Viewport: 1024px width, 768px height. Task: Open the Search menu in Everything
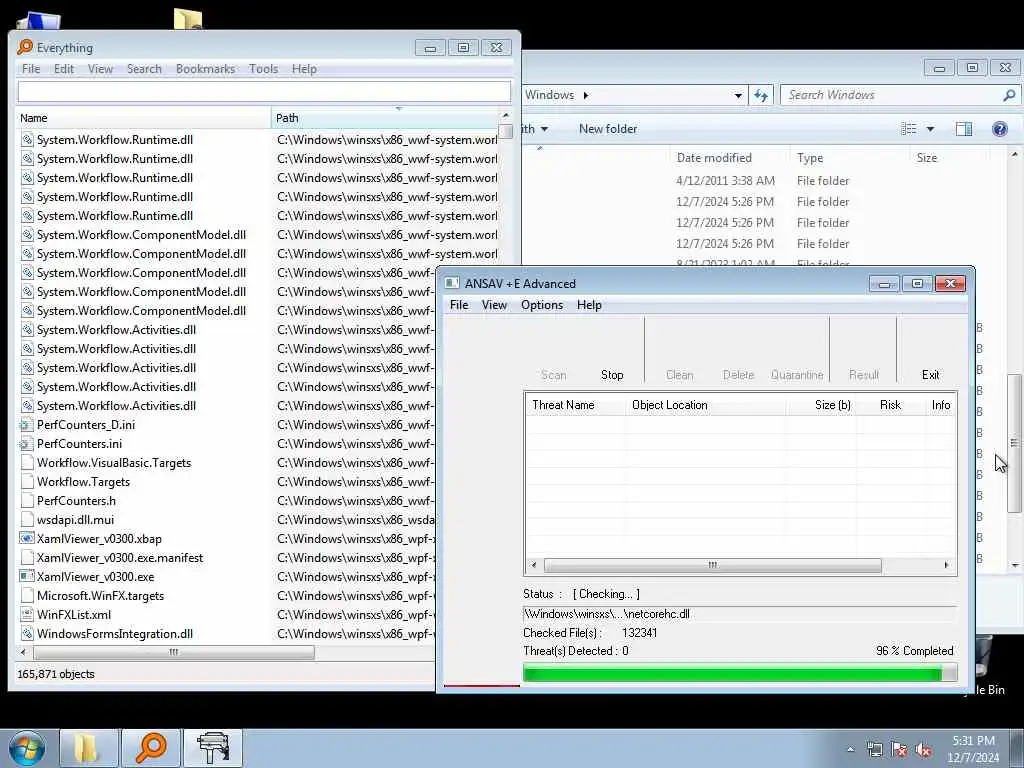point(144,69)
